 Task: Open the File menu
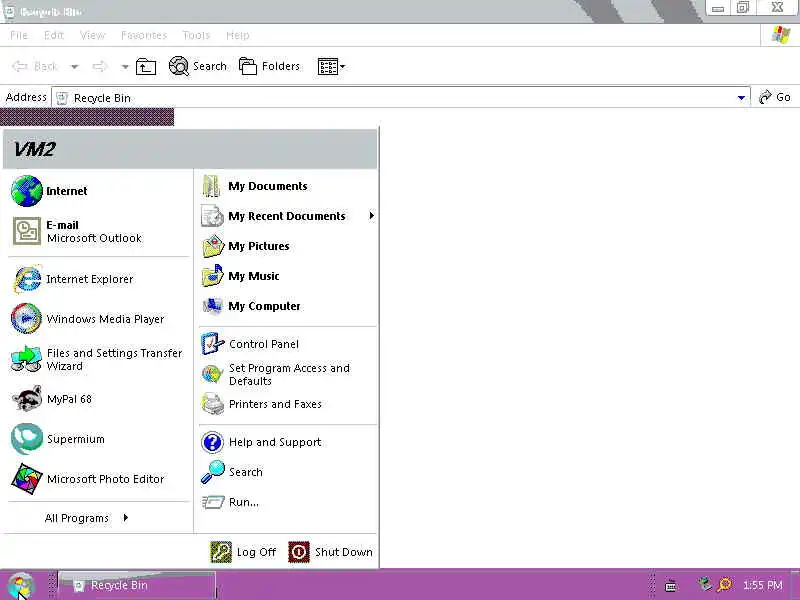(19, 35)
